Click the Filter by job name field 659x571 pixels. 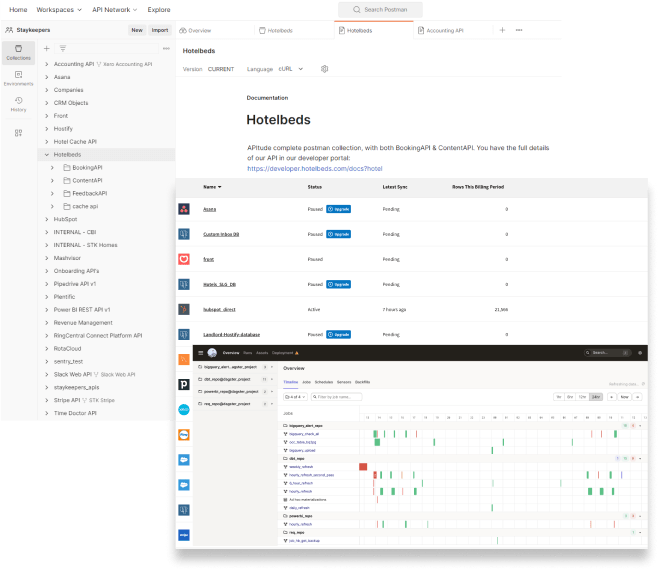[336, 397]
